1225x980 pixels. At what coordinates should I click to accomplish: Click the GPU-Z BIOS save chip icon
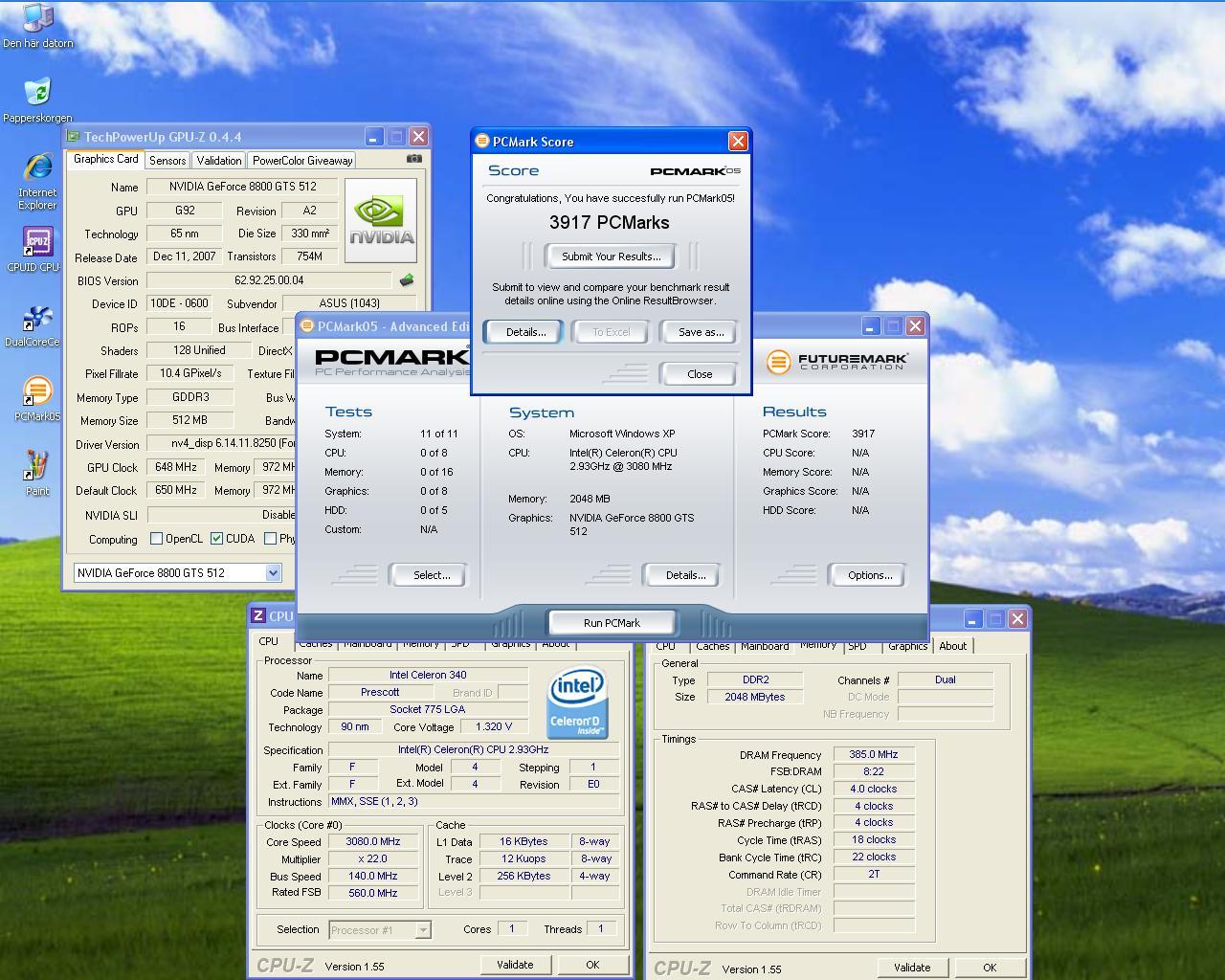pyautogui.click(x=407, y=280)
